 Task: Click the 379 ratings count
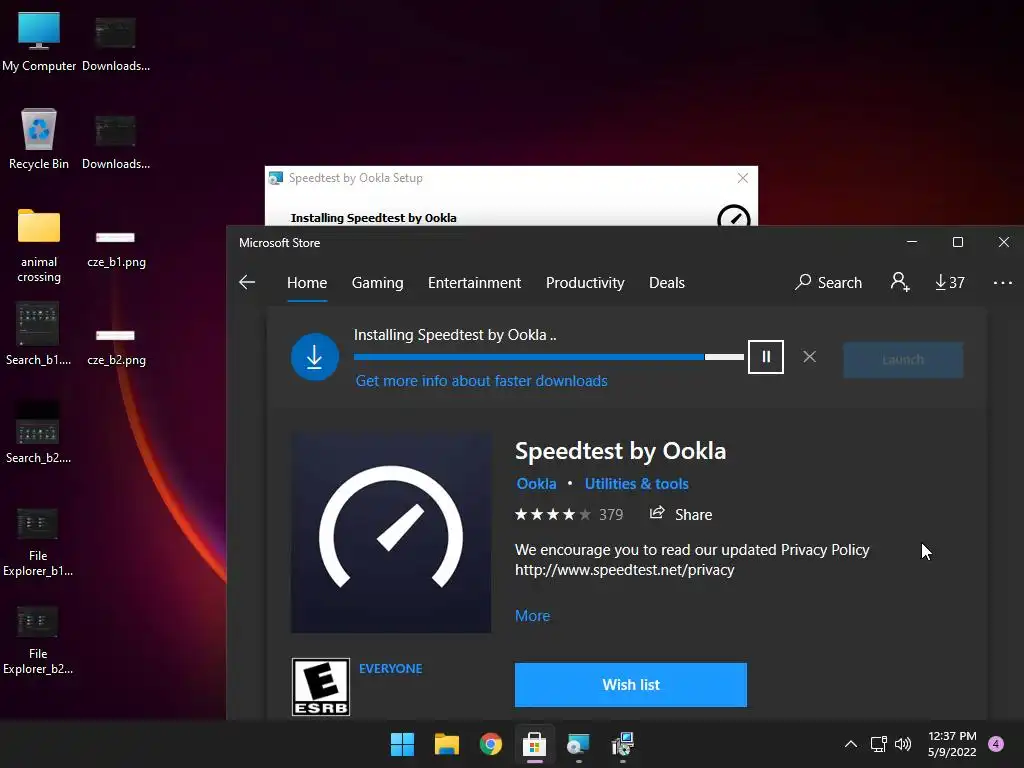611,515
